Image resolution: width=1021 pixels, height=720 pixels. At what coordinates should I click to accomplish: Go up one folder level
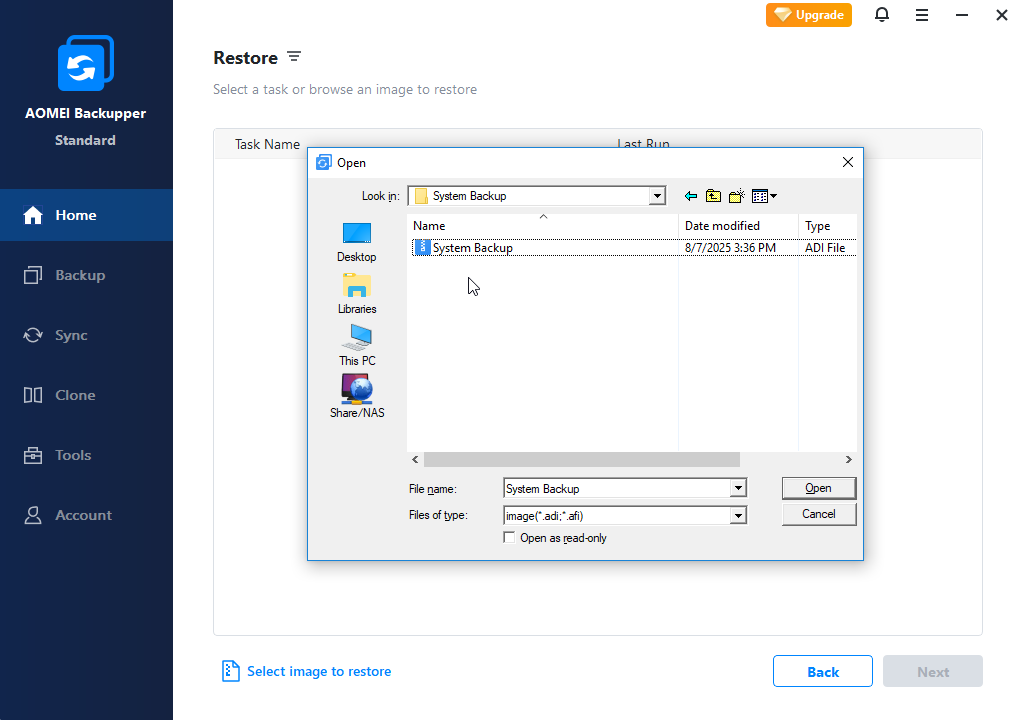pyautogui.click(x=714, y=196)
